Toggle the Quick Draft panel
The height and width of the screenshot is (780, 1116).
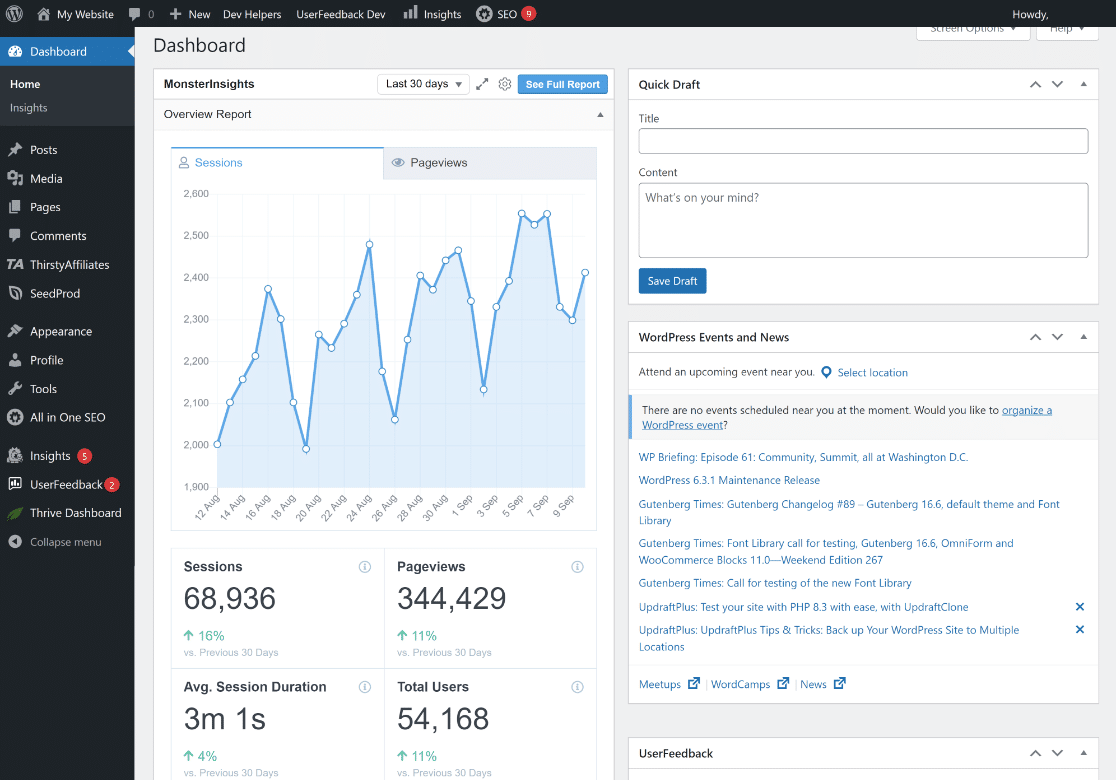pos(1083,84)
